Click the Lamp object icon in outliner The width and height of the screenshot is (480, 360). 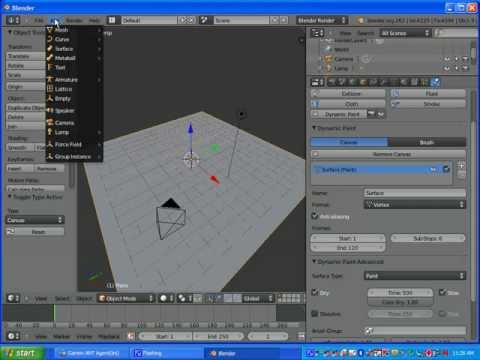click(329, 68)
